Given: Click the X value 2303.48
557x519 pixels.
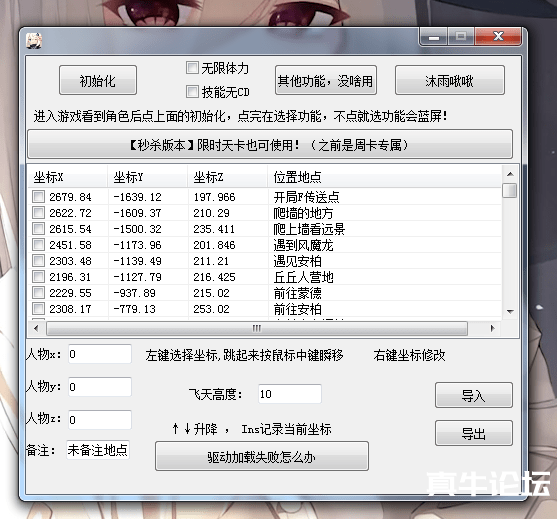Looking at the screenshot, I should (70, 261).
